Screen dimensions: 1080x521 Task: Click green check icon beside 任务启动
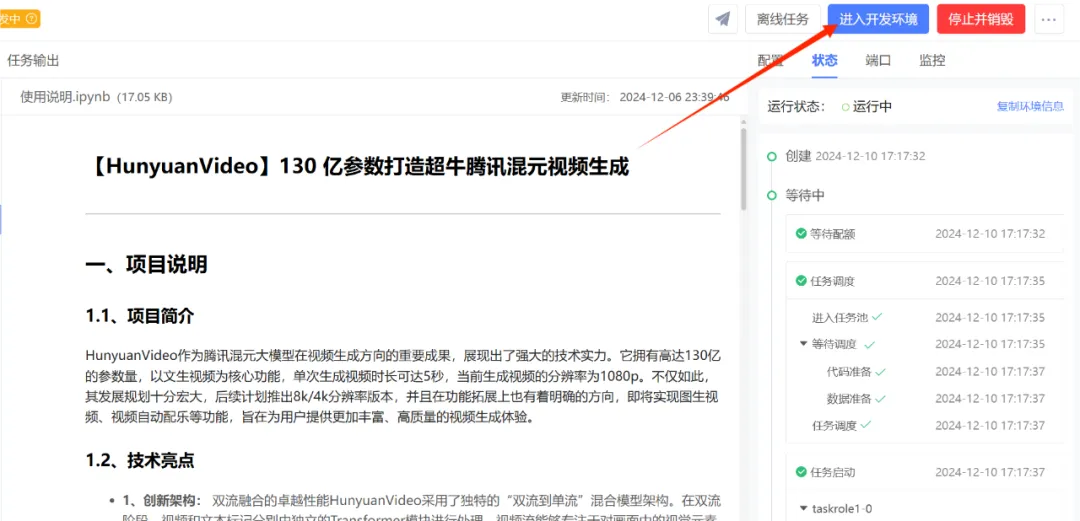(801, 472)
